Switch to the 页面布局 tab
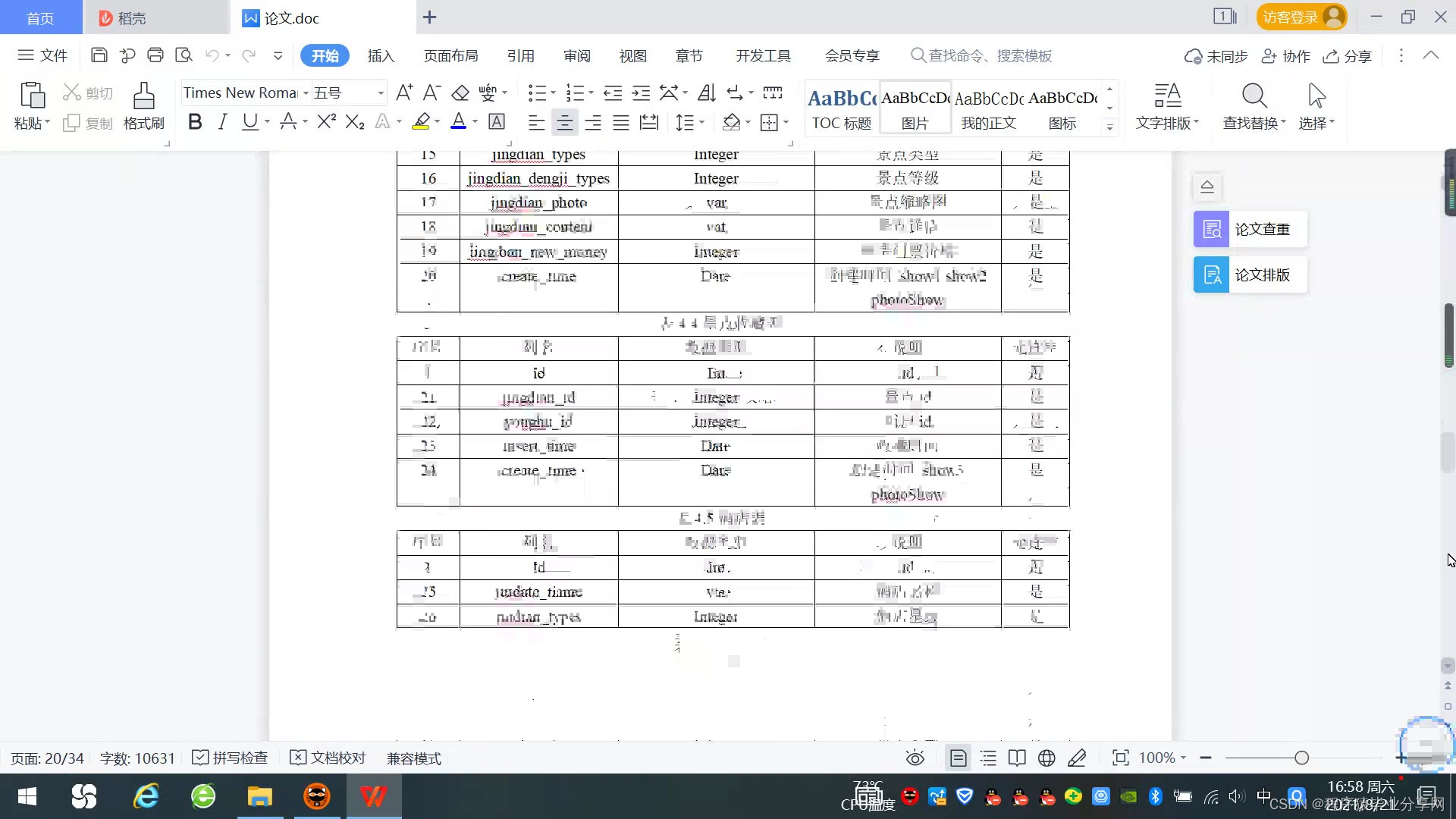1456x819 pixels. 450,56
